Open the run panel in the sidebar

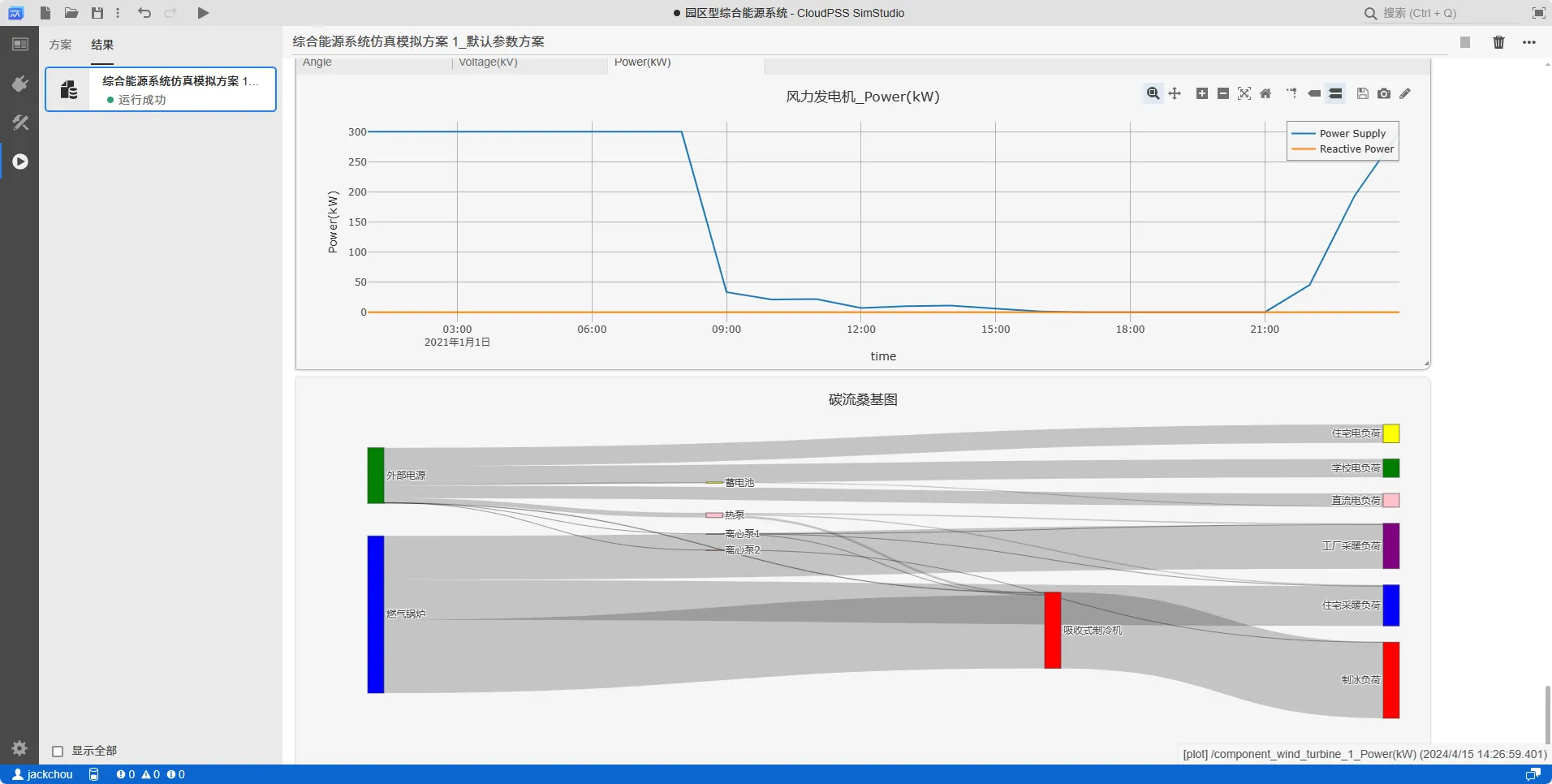pyautogui.click(x=19, y=162)
